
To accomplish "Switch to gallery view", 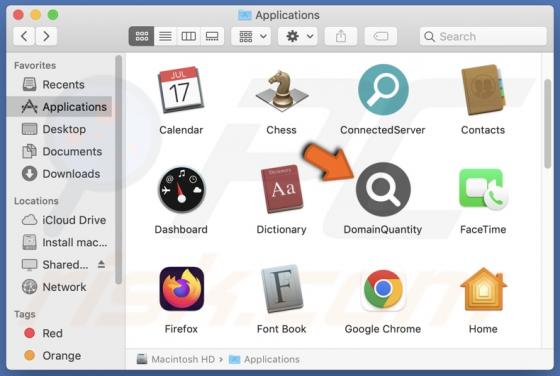I will pos(212,36).
